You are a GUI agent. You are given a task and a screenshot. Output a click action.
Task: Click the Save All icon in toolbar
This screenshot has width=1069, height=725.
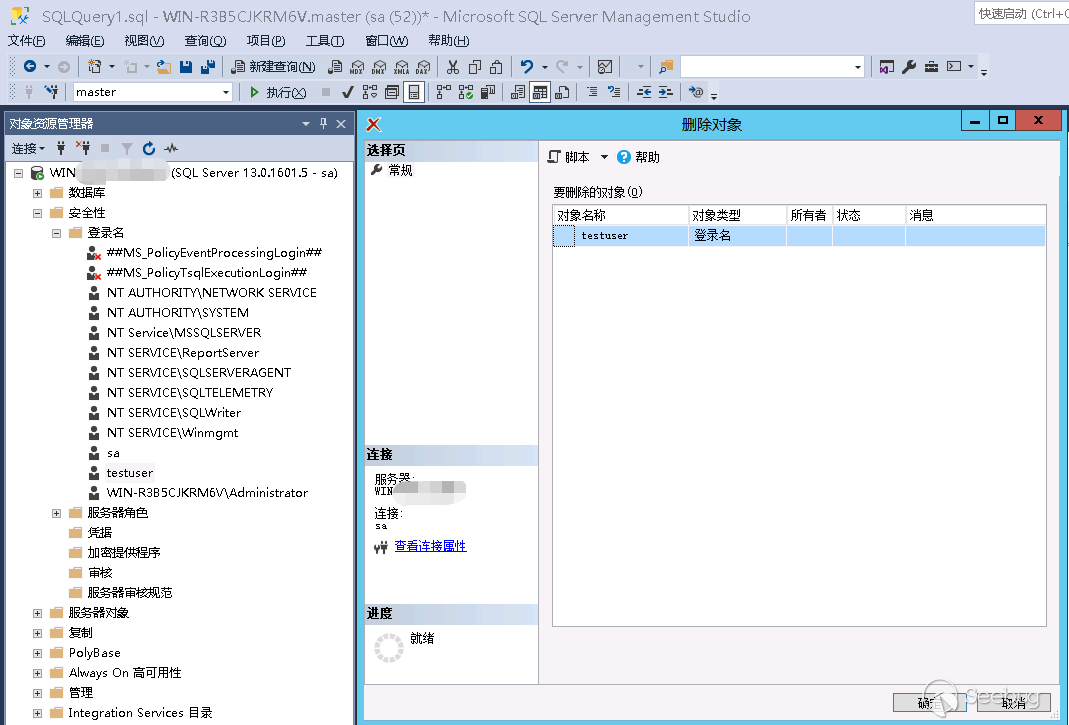[208, 67]
